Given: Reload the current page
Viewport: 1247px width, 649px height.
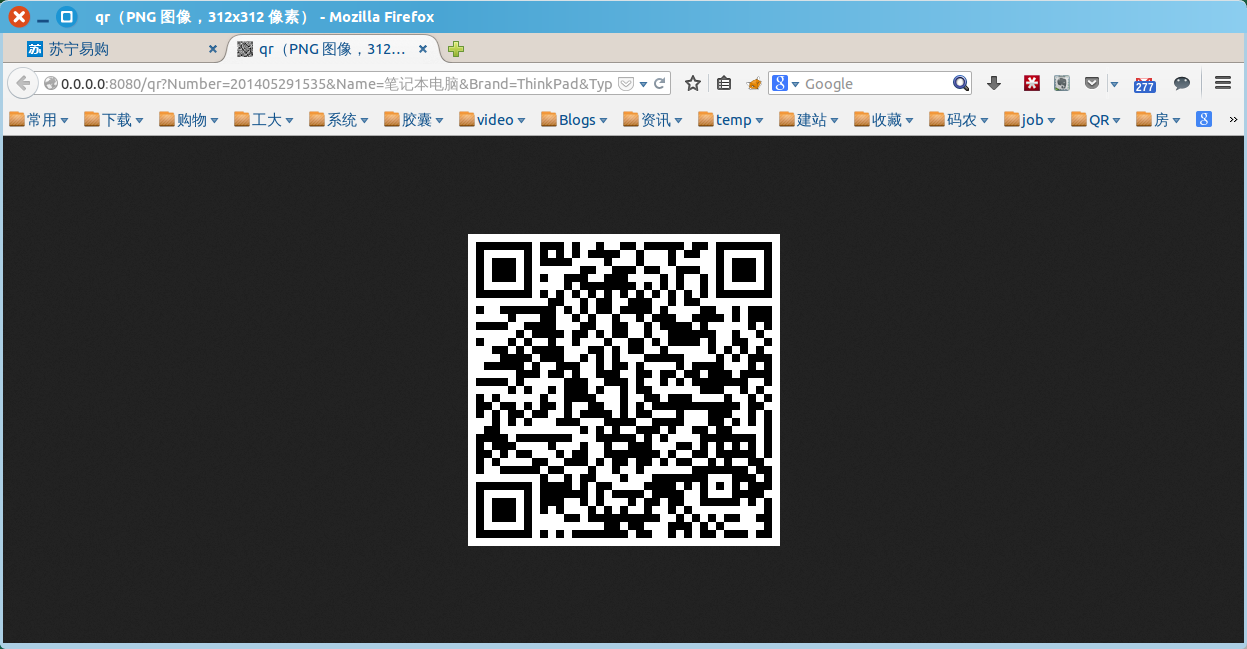Looking at the screenshot, I should coord(659,84).
